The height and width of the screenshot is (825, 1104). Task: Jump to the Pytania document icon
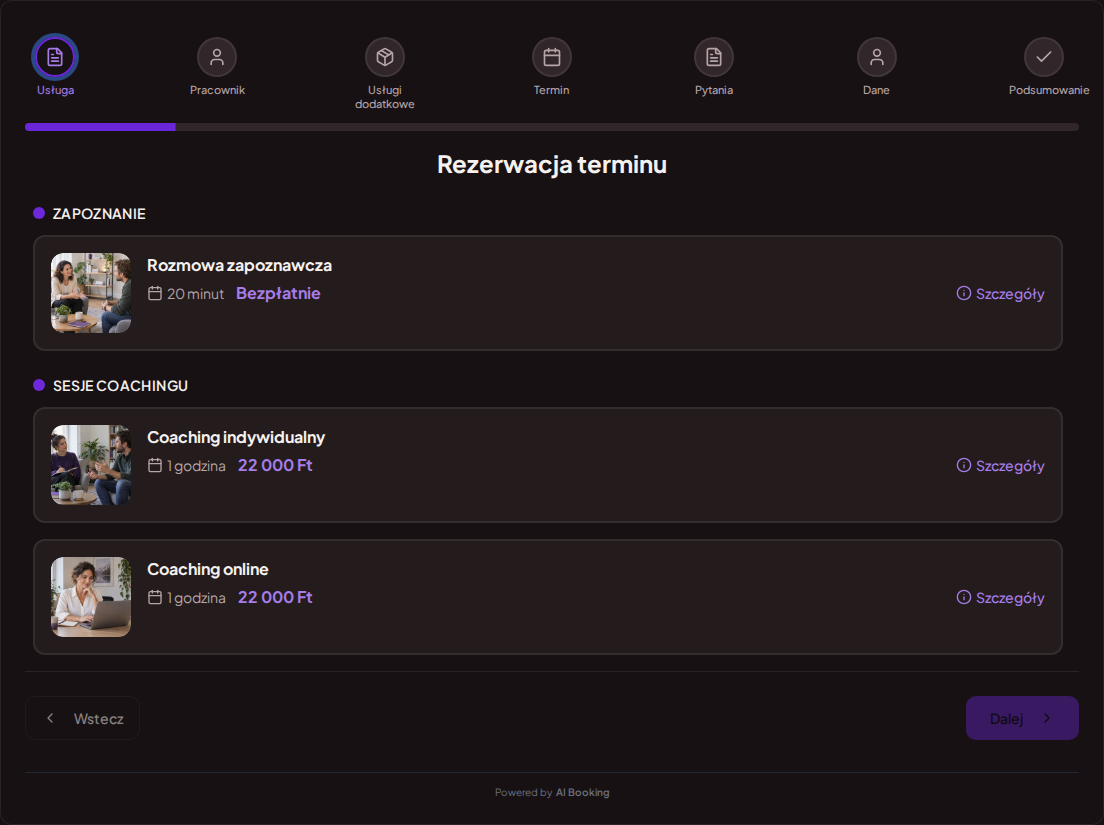pos(714,57)
